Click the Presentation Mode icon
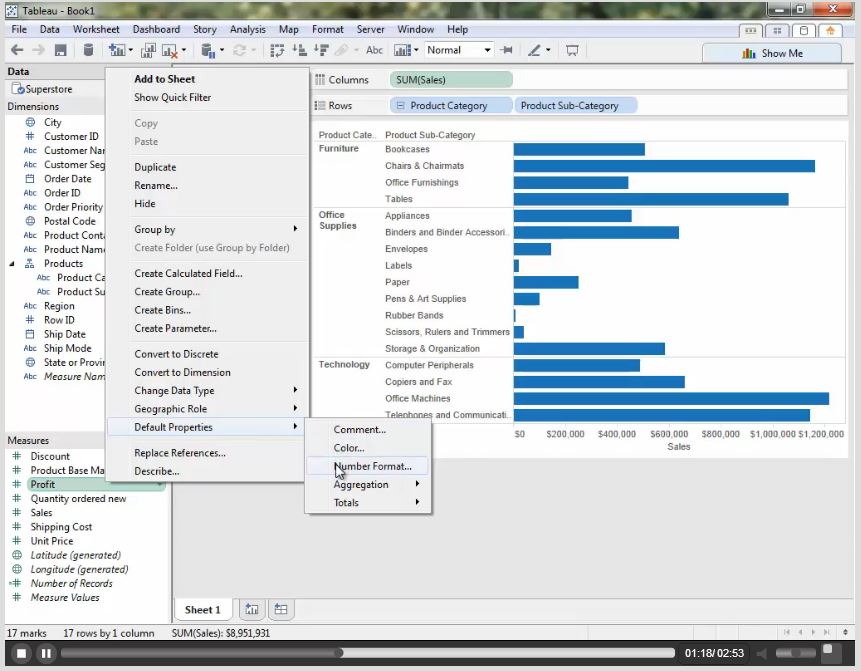The image size is (861, 671). click(573, 50)
